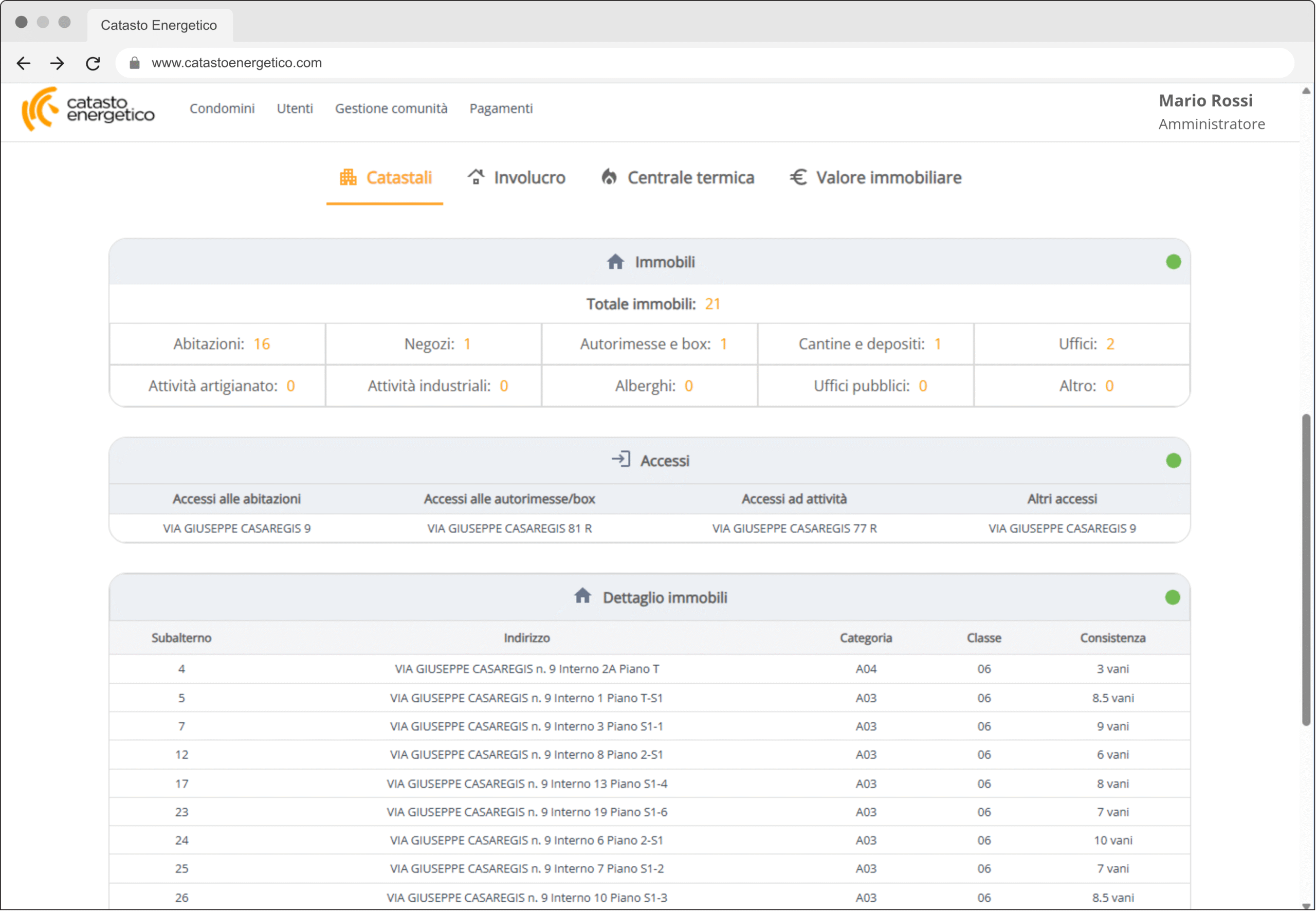Click the Catasto Energetico logo
This screenshot has width=1316, height=911.
88,108
